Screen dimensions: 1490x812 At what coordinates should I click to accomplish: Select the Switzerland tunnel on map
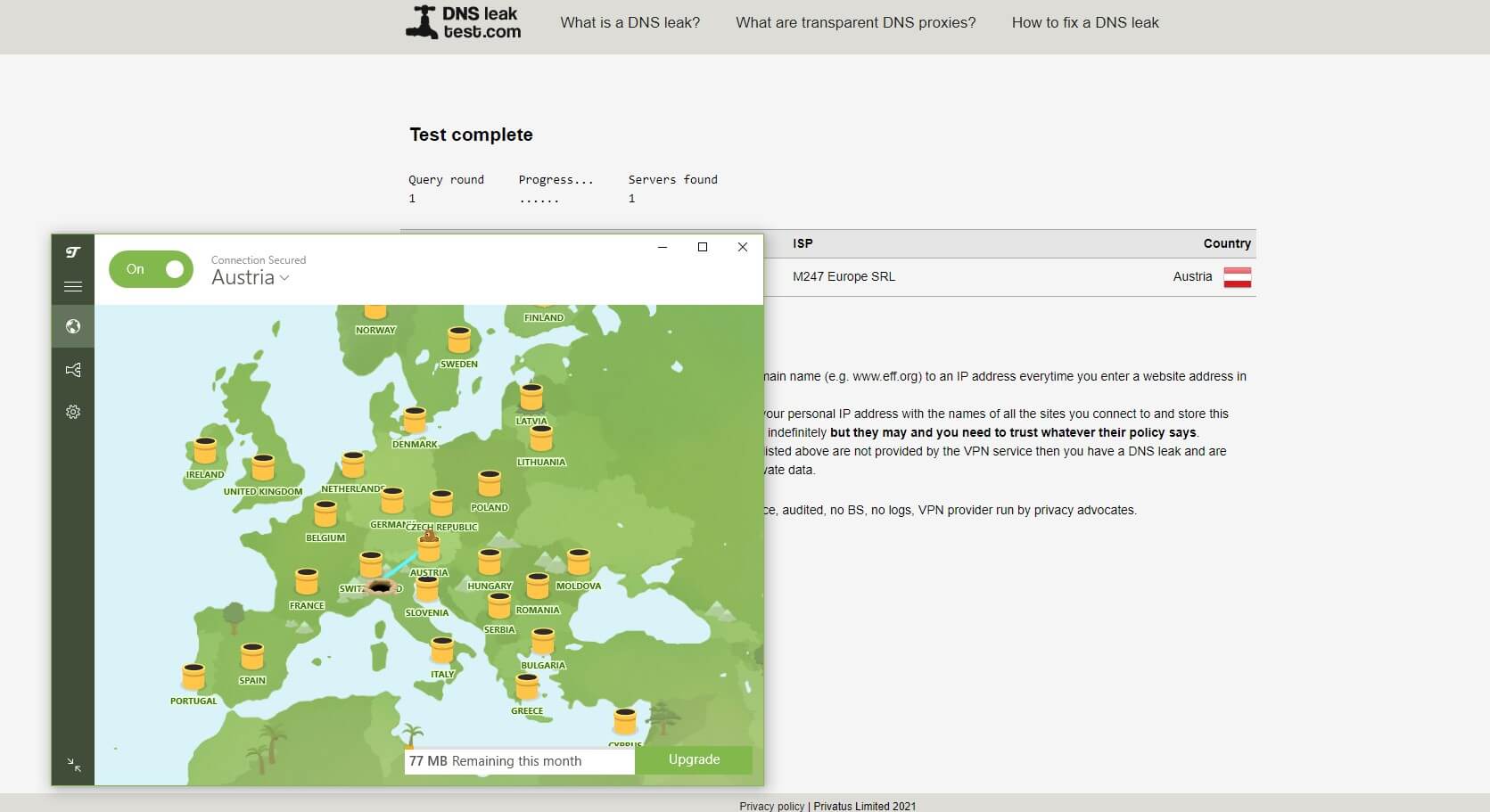coord(371,564)
